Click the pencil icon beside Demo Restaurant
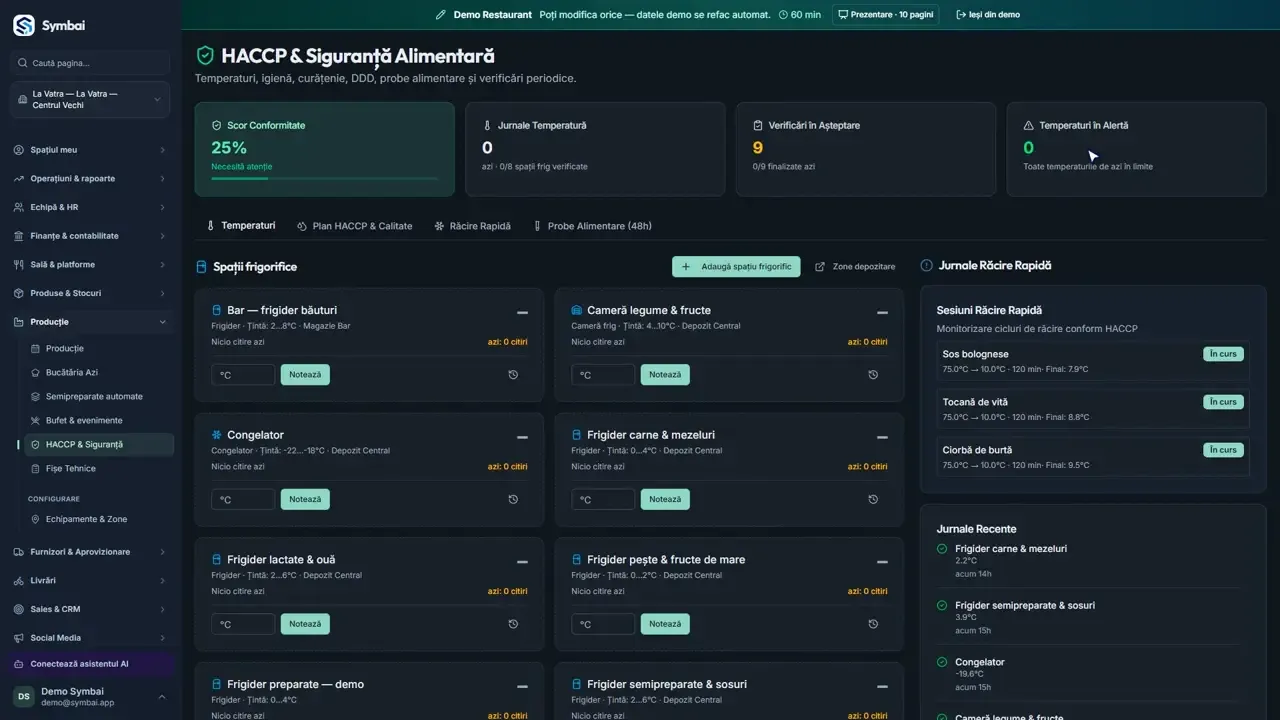This screenshot has height=720, width=1280. 441,15
